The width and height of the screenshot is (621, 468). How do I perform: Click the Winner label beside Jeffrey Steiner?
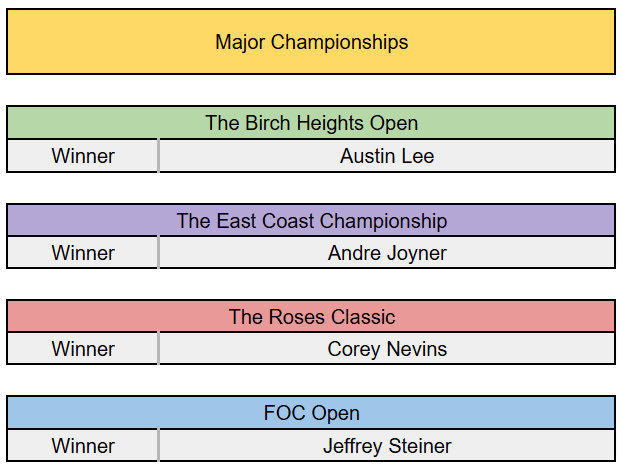[x=83, y=446]
